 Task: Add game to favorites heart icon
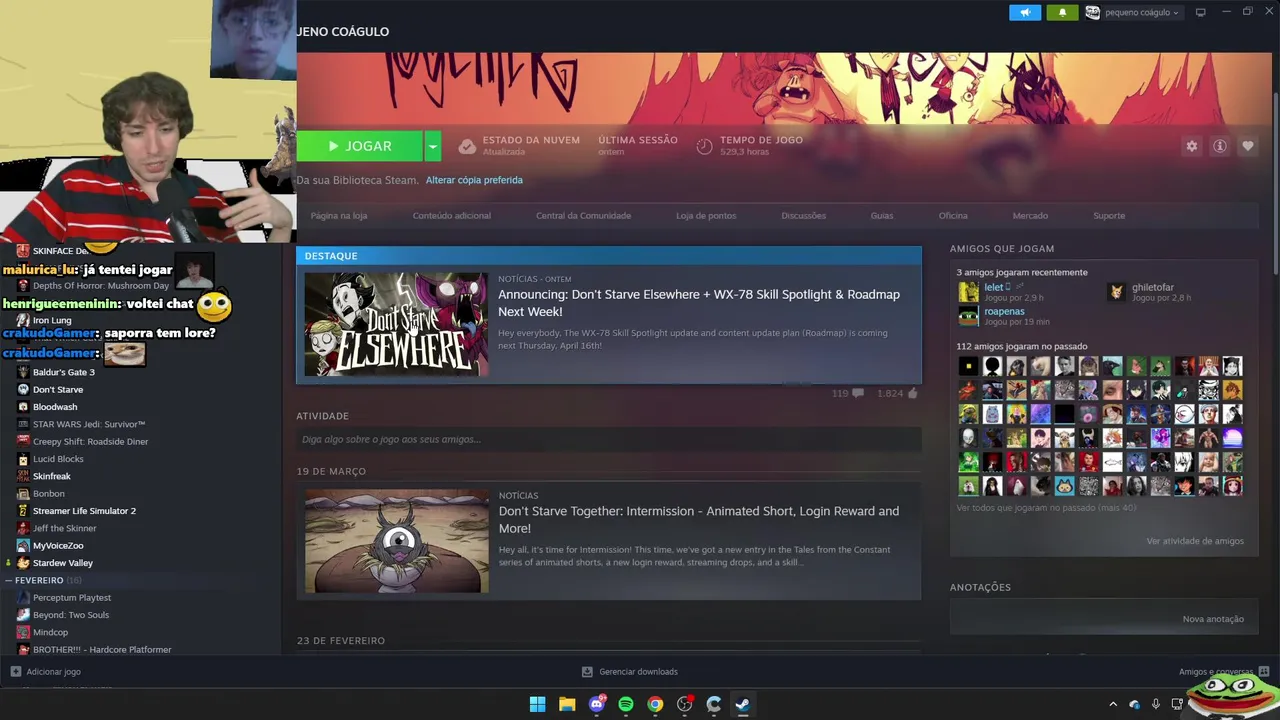point(1248,146)
